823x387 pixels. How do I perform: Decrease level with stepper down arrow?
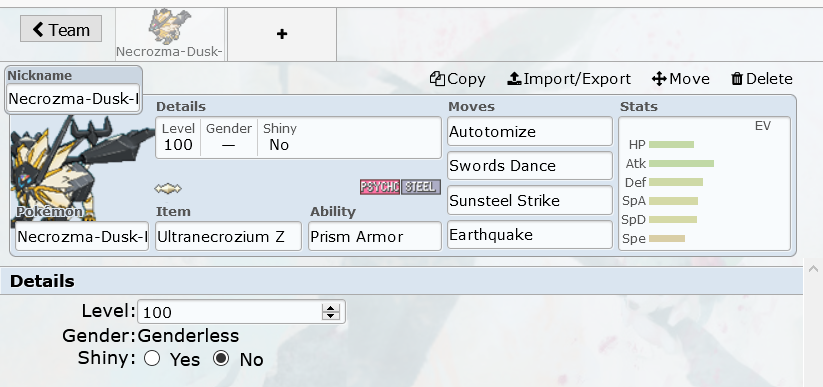[331, 316]
